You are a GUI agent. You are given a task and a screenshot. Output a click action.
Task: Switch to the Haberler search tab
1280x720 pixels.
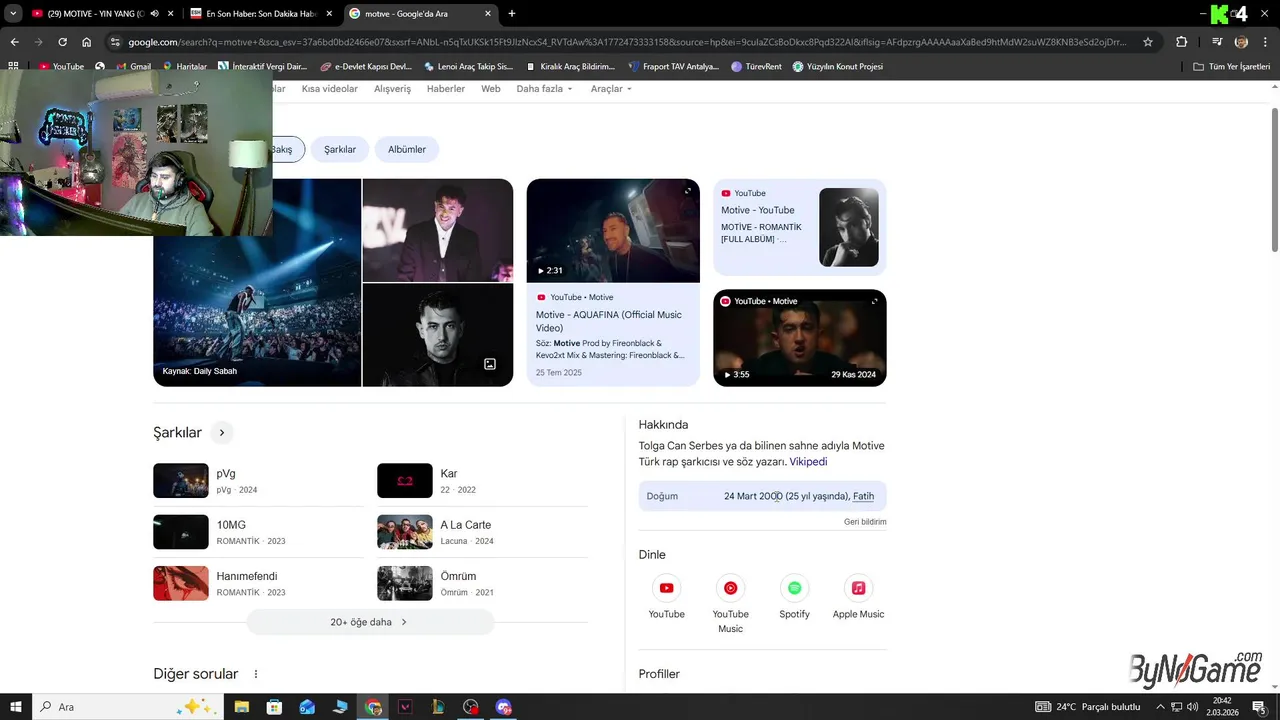click(446, 89)
